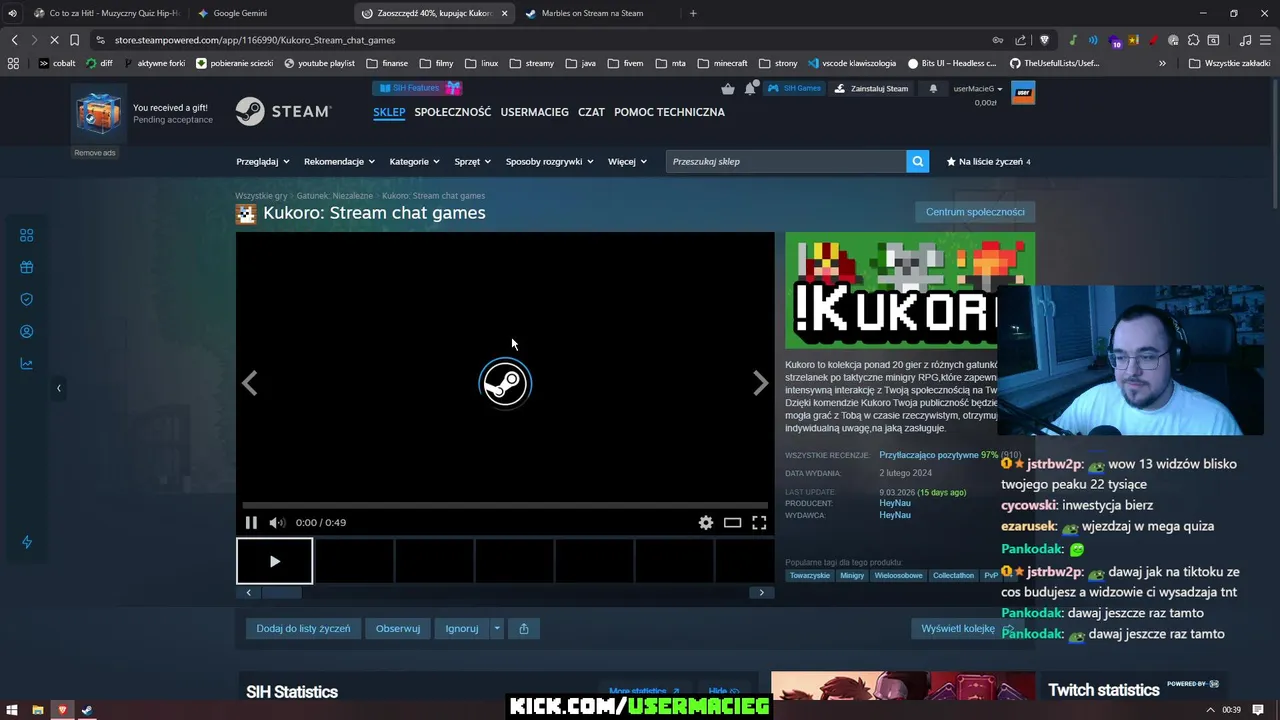Open Steam notifications bell
Viewport: 1280px width, 720px height.
(750, 89)
